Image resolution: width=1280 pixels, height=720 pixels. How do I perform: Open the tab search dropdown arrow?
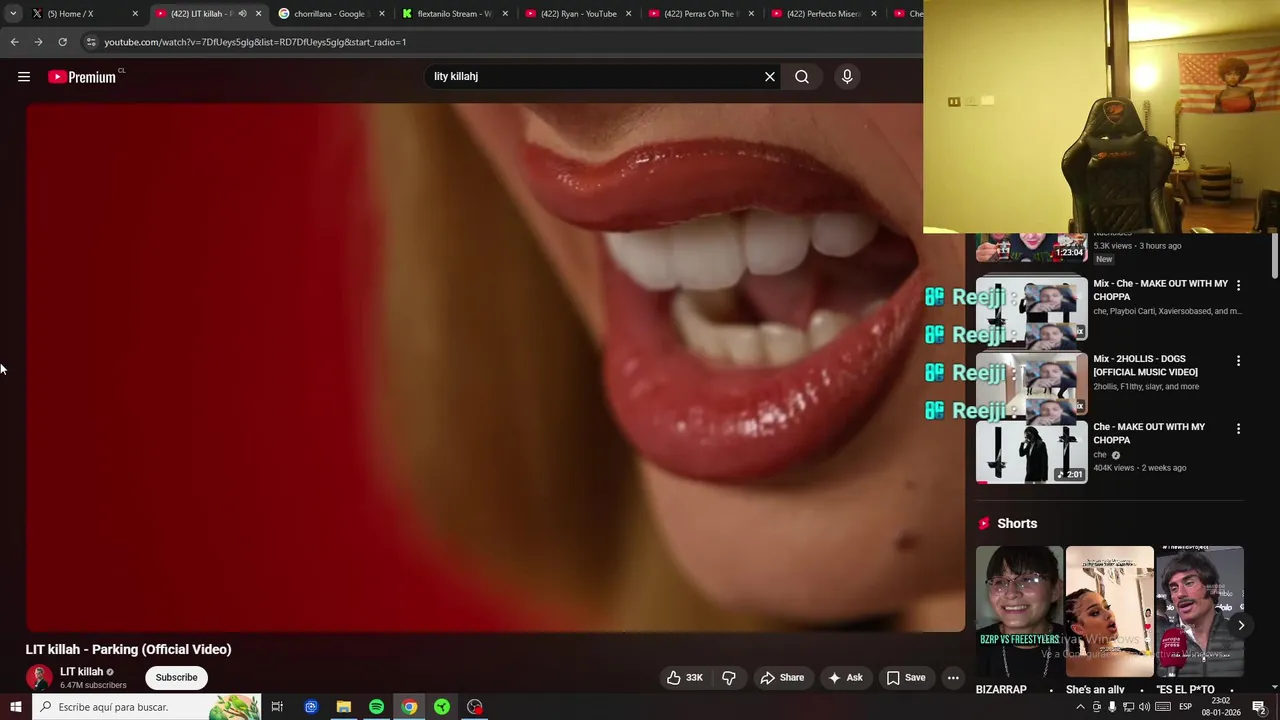pos(13,14)
